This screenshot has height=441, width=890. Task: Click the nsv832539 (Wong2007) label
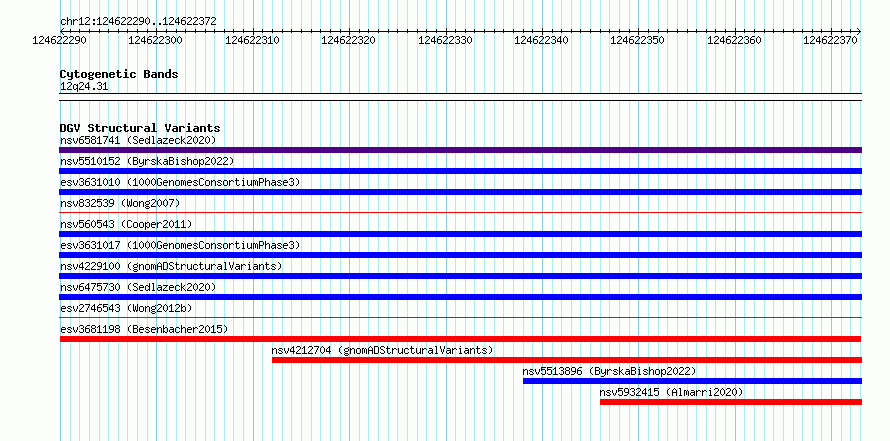[x=120, y=203]
